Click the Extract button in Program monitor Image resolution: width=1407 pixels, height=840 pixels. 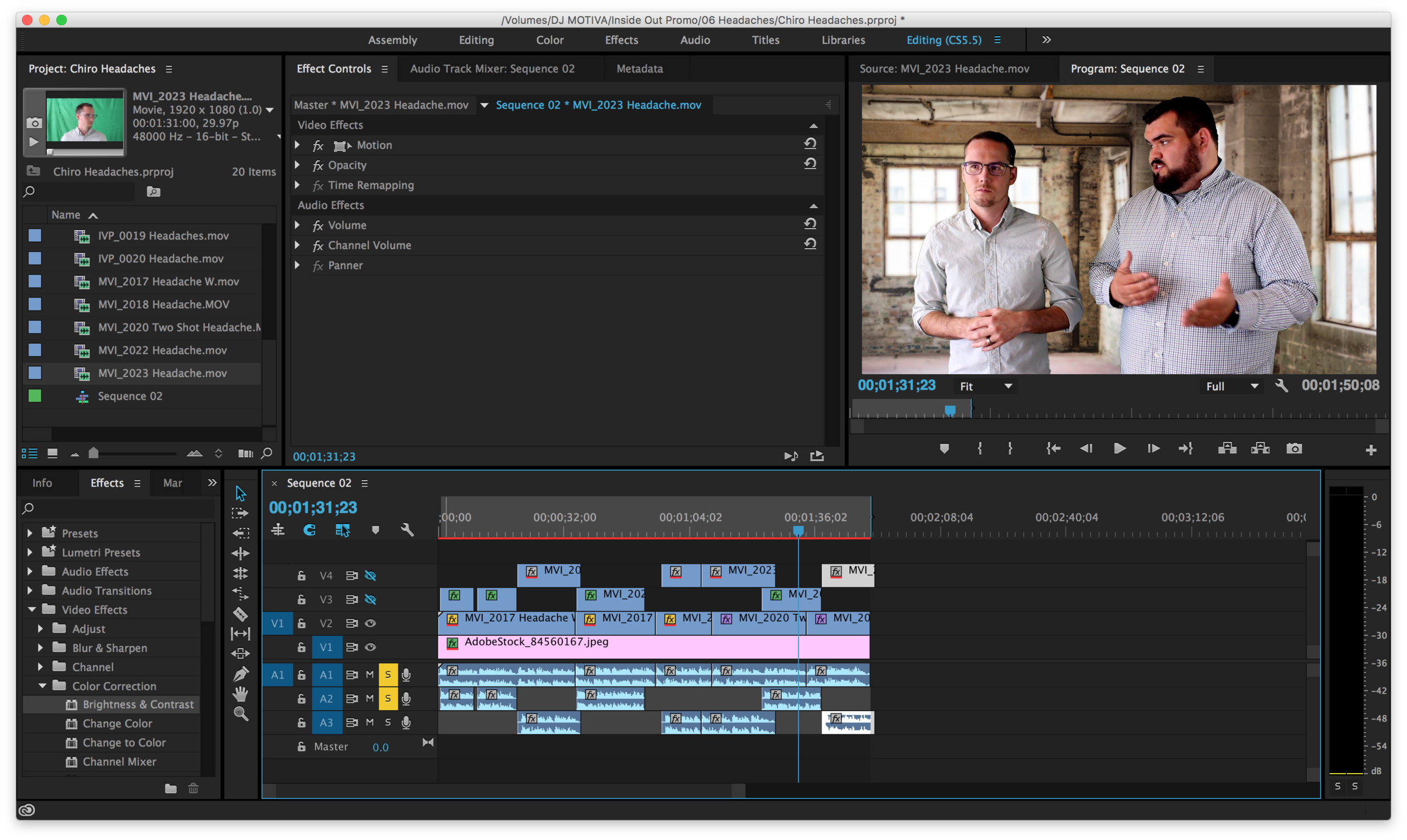click(x=1260, y=449)
